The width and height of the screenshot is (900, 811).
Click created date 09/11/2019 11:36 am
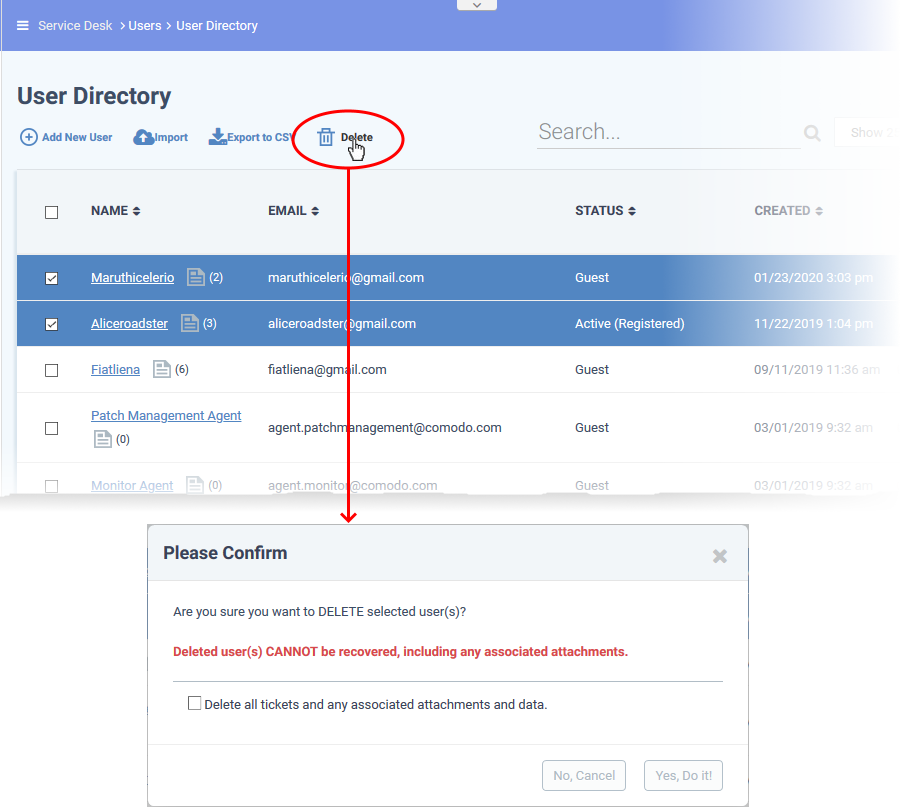(x=817, y=369)
